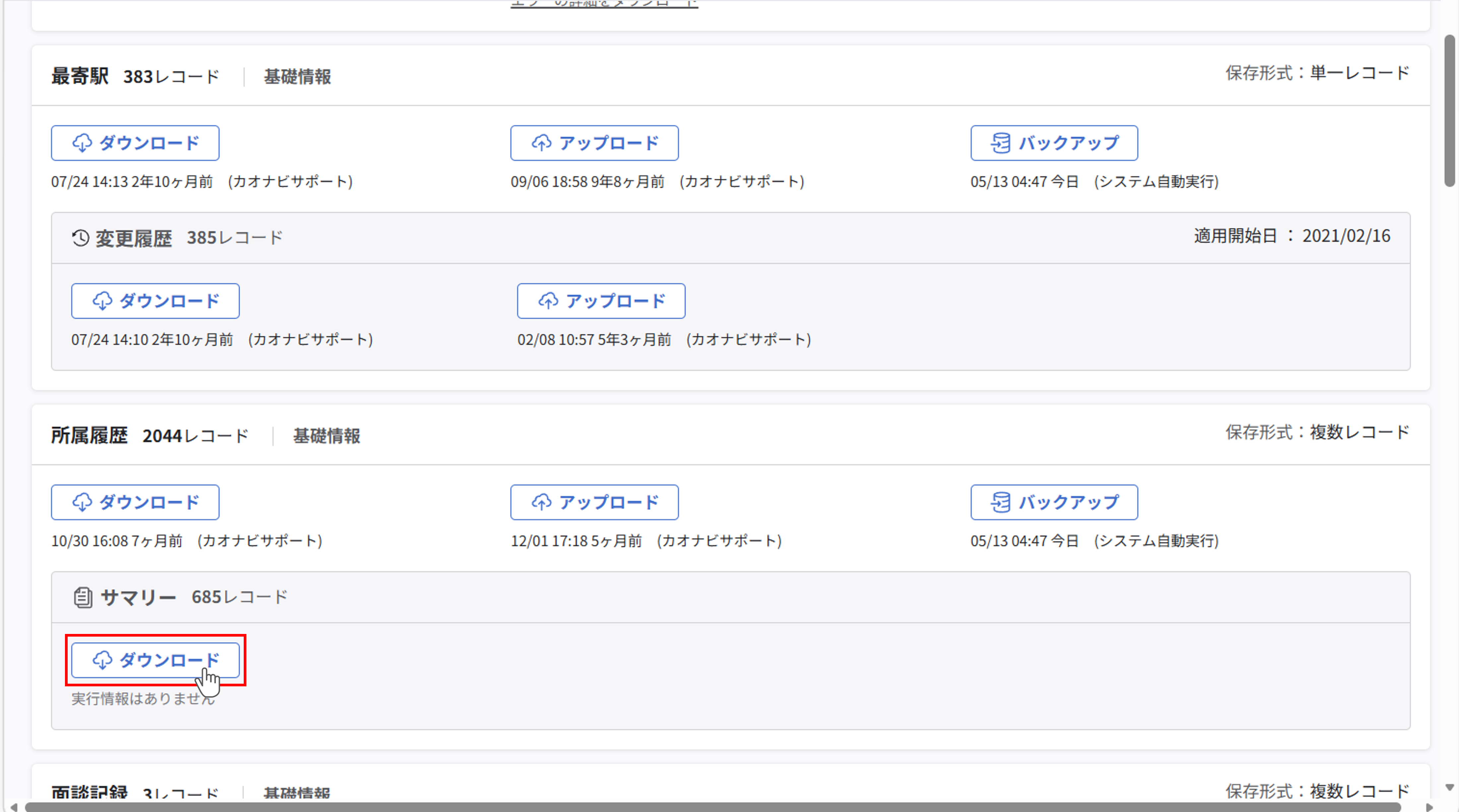1459x812 pixels.
Task: Click the 685レコード text beside サマリー
Action: tap(240, 597)
